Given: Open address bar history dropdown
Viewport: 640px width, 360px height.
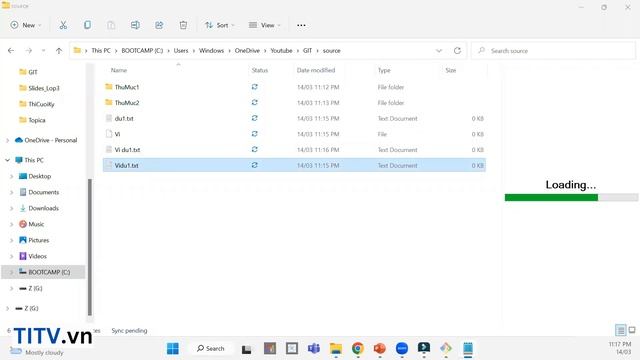Looking at the screenshot, I should click(439, 51).
